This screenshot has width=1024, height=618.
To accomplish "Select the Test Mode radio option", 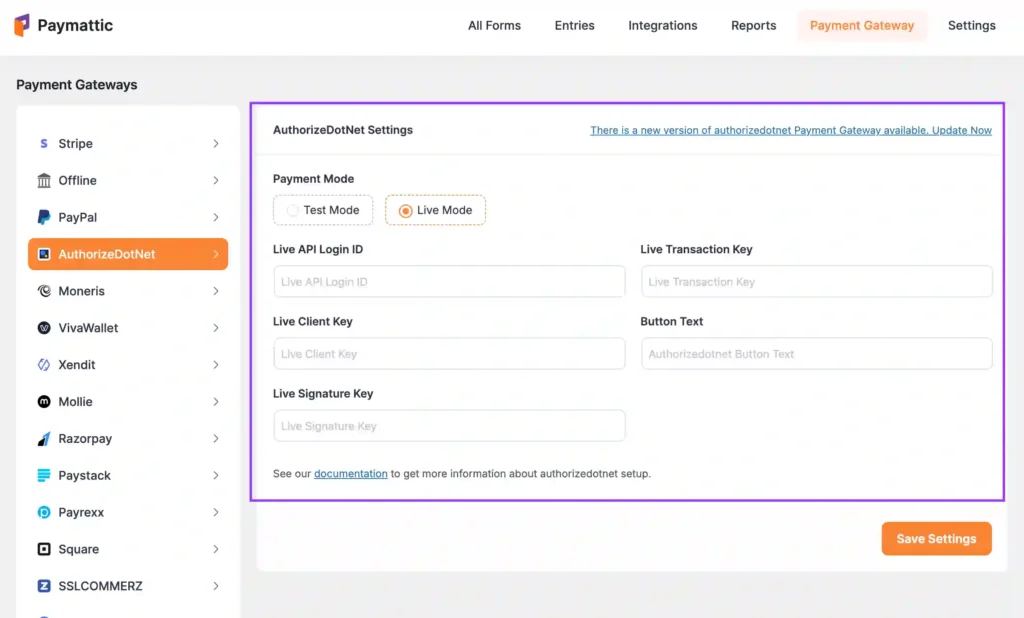I will tap(323, 210).
